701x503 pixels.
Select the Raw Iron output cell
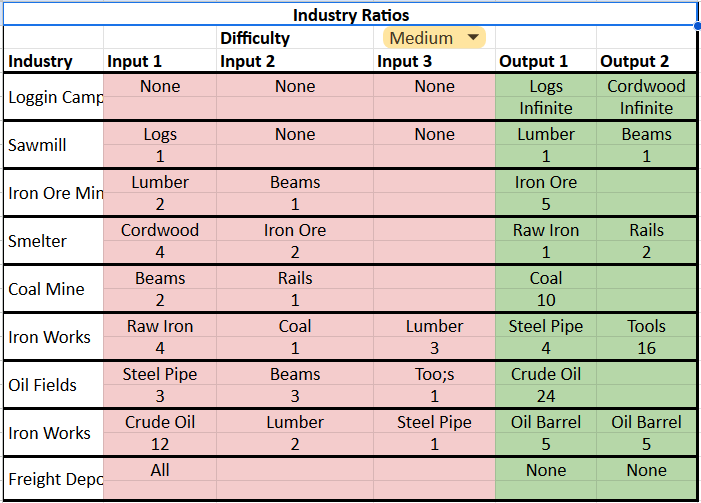click(545, 230)
